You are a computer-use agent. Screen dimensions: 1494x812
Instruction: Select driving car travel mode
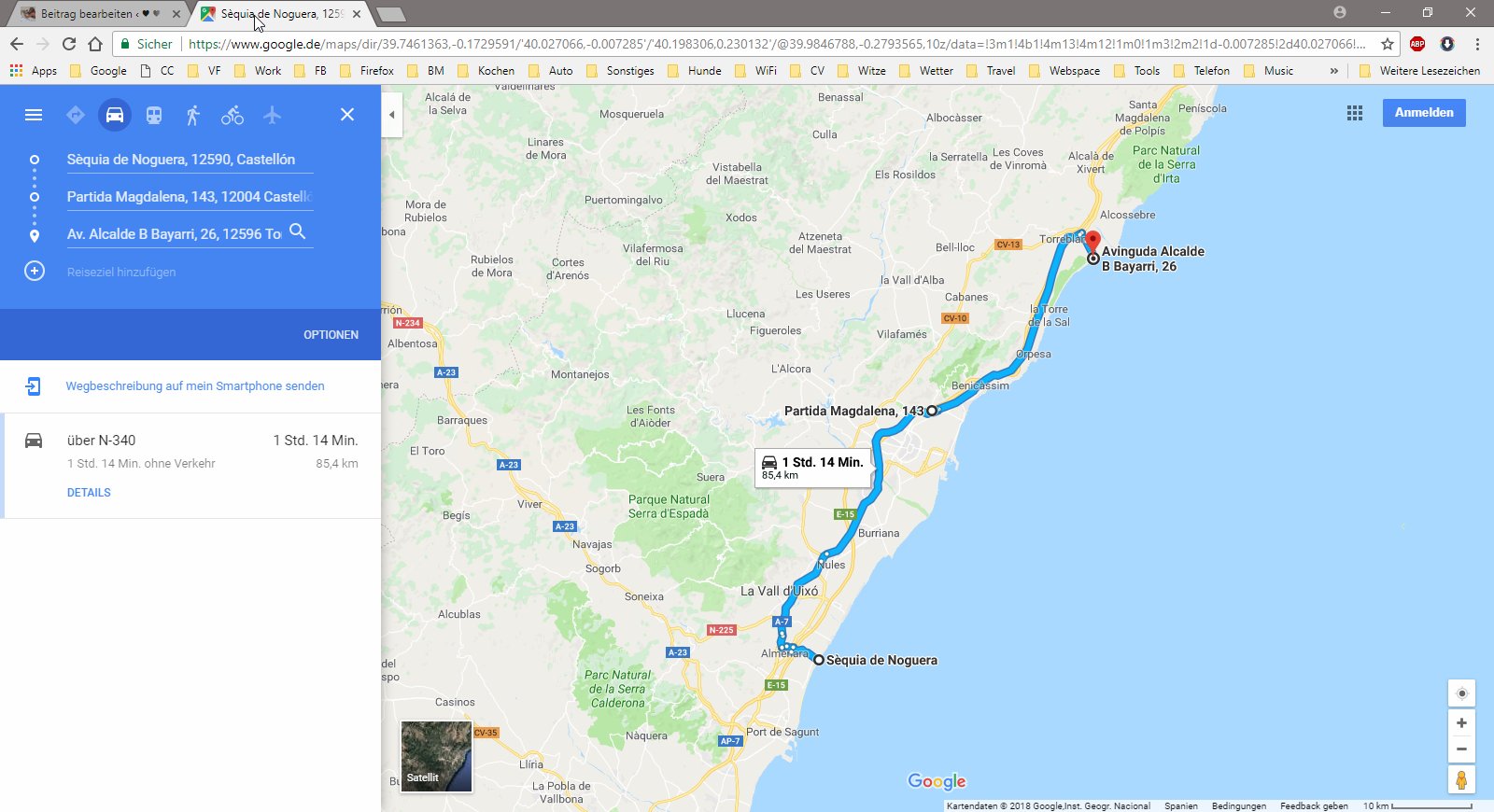pyautogui.click(x=115, y=115)
